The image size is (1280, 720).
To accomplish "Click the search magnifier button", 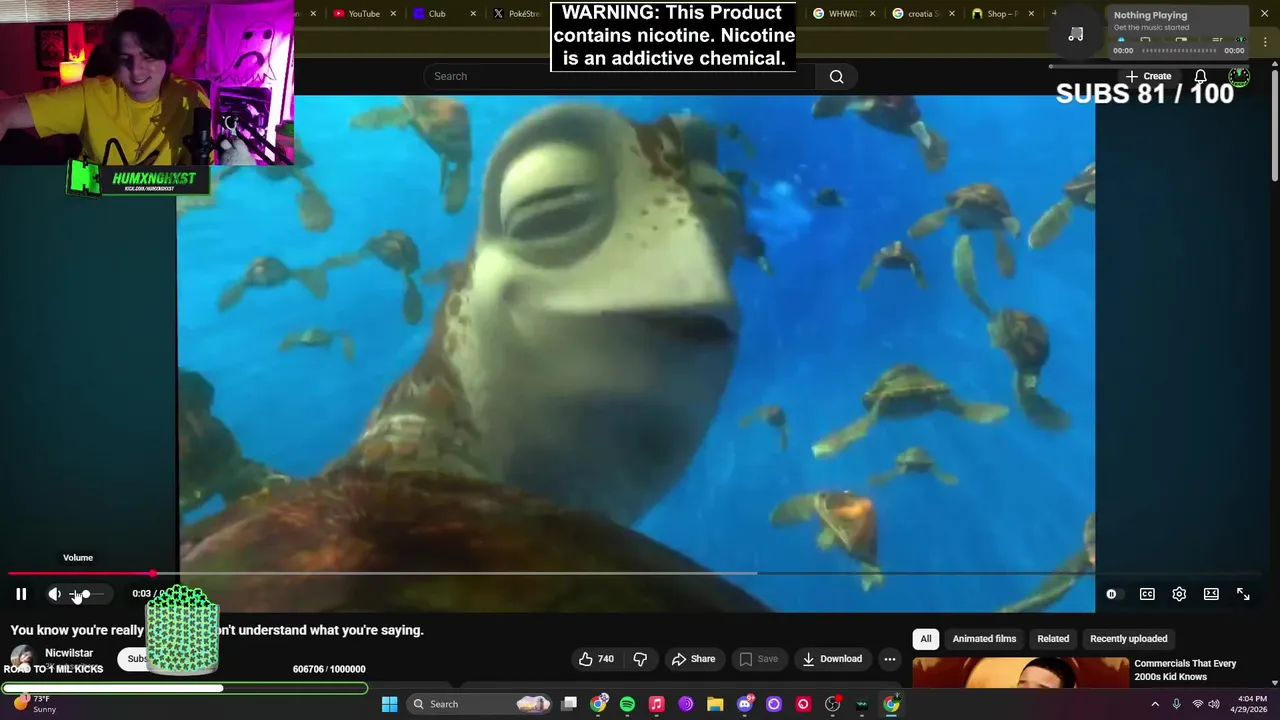I will 836,76.
